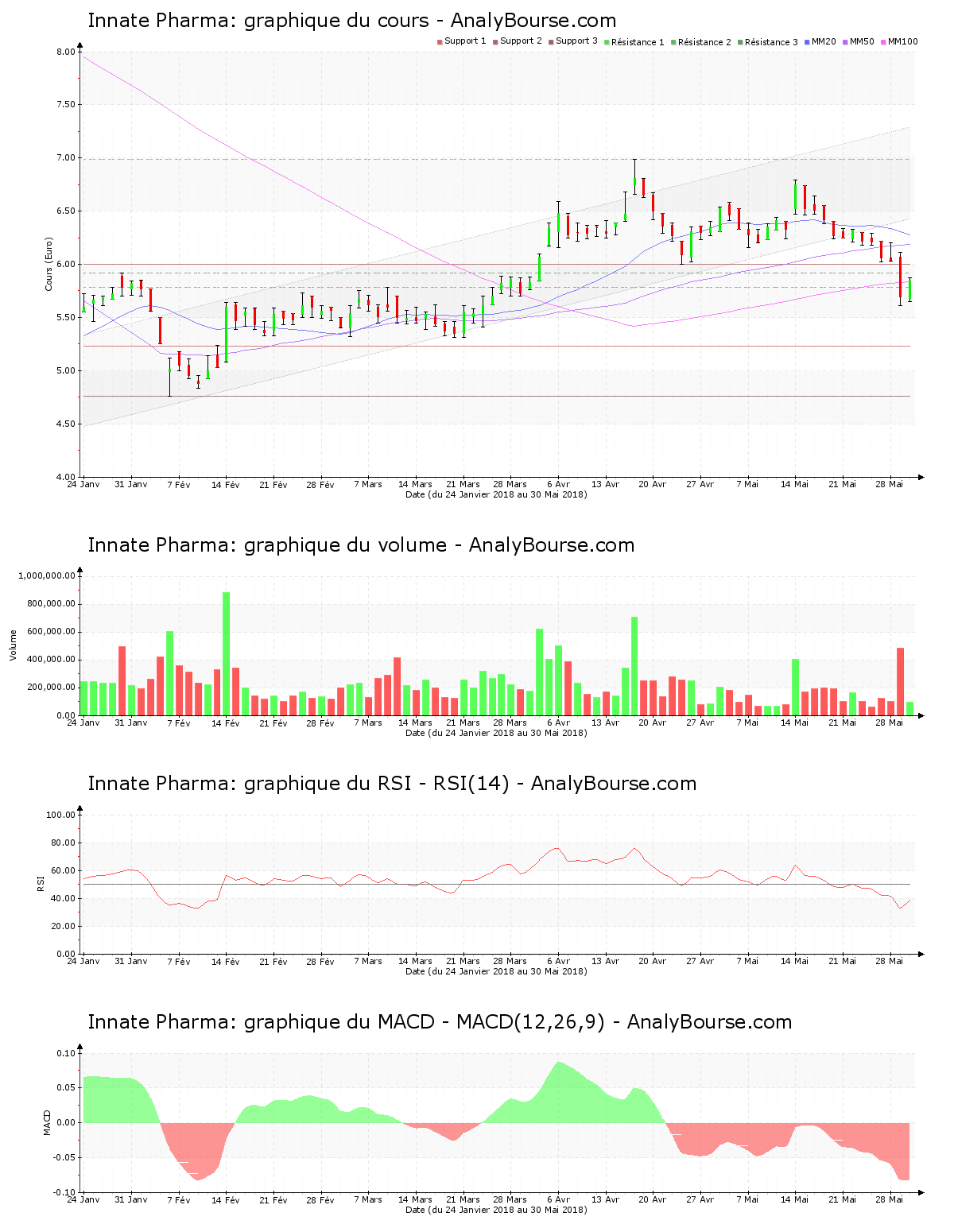Click the 1,000,000.00 tick on volume axis
This screenshot has width=954, height=1232.
47,575
